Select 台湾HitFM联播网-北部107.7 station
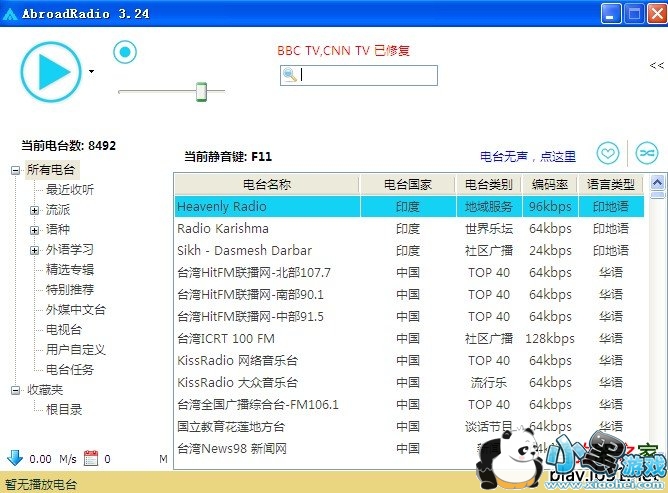This screenshot has width=668, height=493. click(254, 273)
